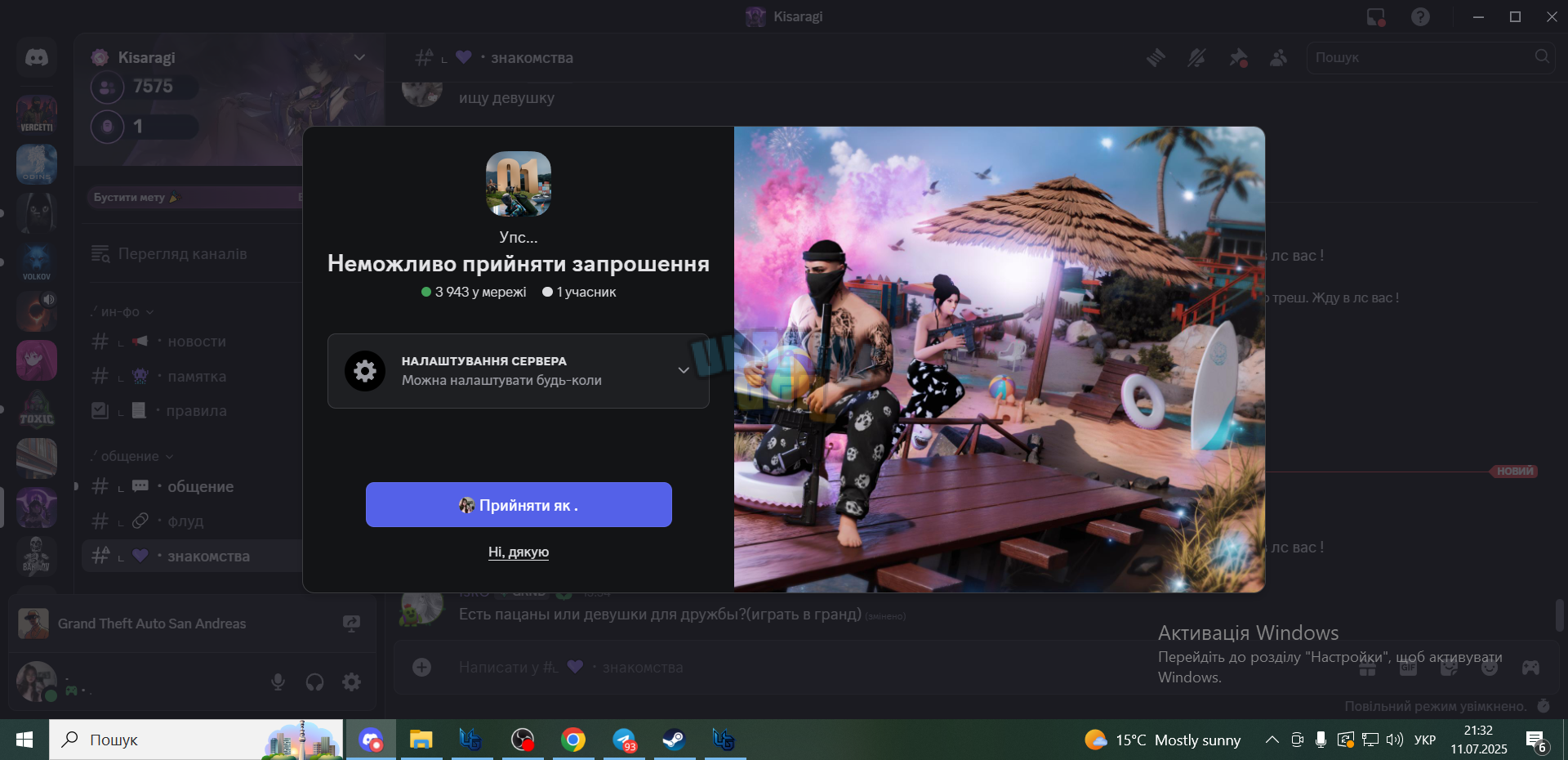Viewport: 1568px width, 760px height.
Task: Open the apps controller icon in message box
Action: click(1531, 668)
